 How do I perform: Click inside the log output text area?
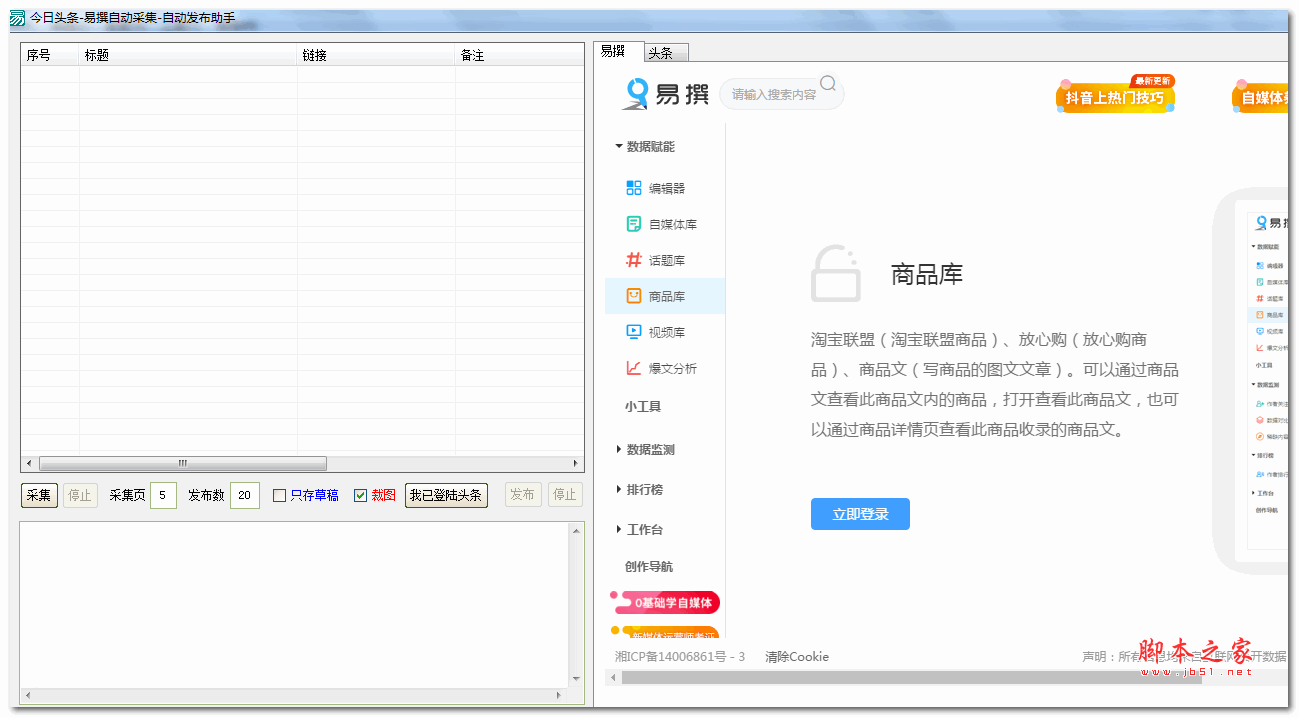[x=294, y=603]
